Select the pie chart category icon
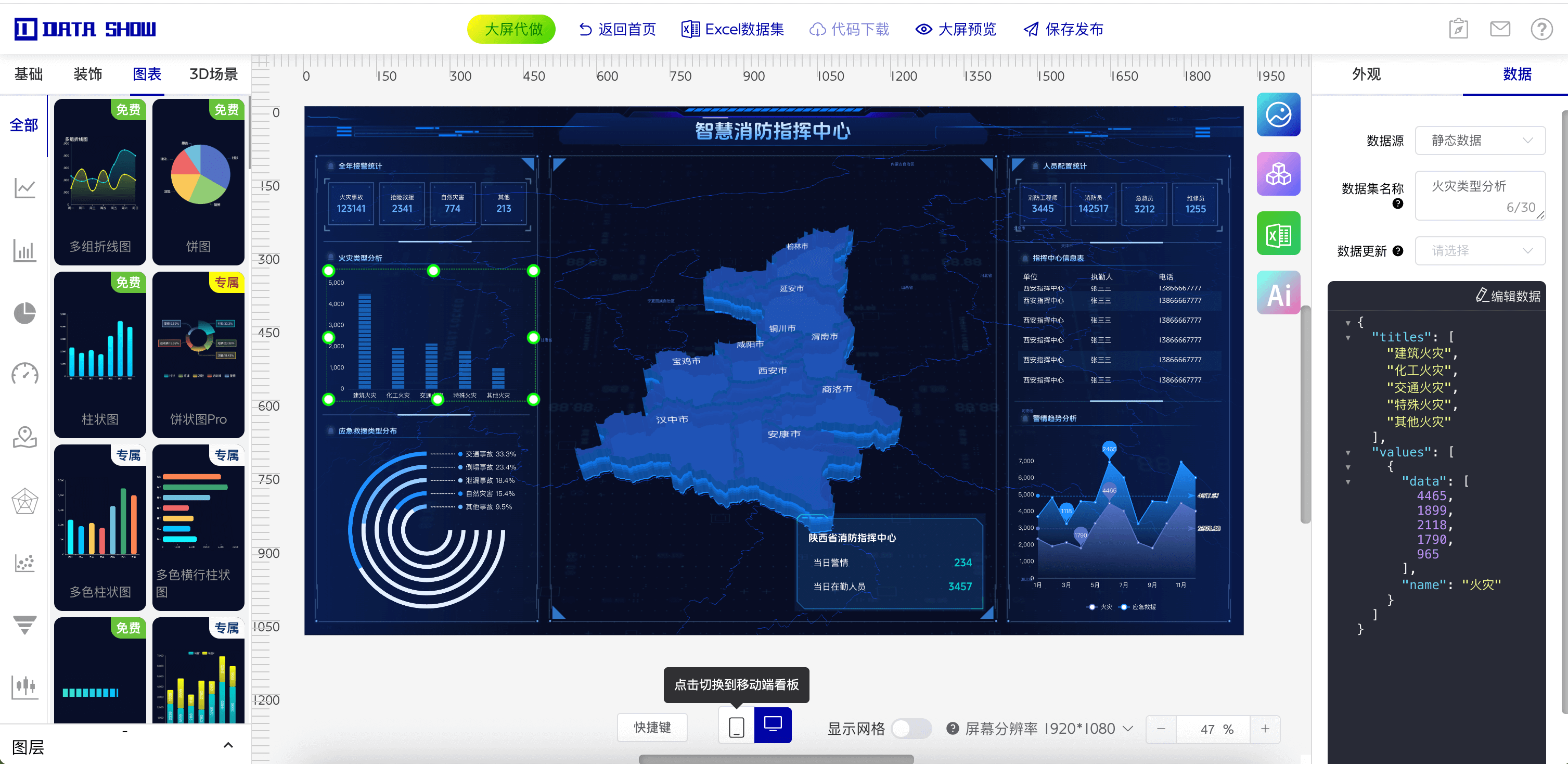The height and width of the screenshot is (764, 1568). click(x=24, y=313)
